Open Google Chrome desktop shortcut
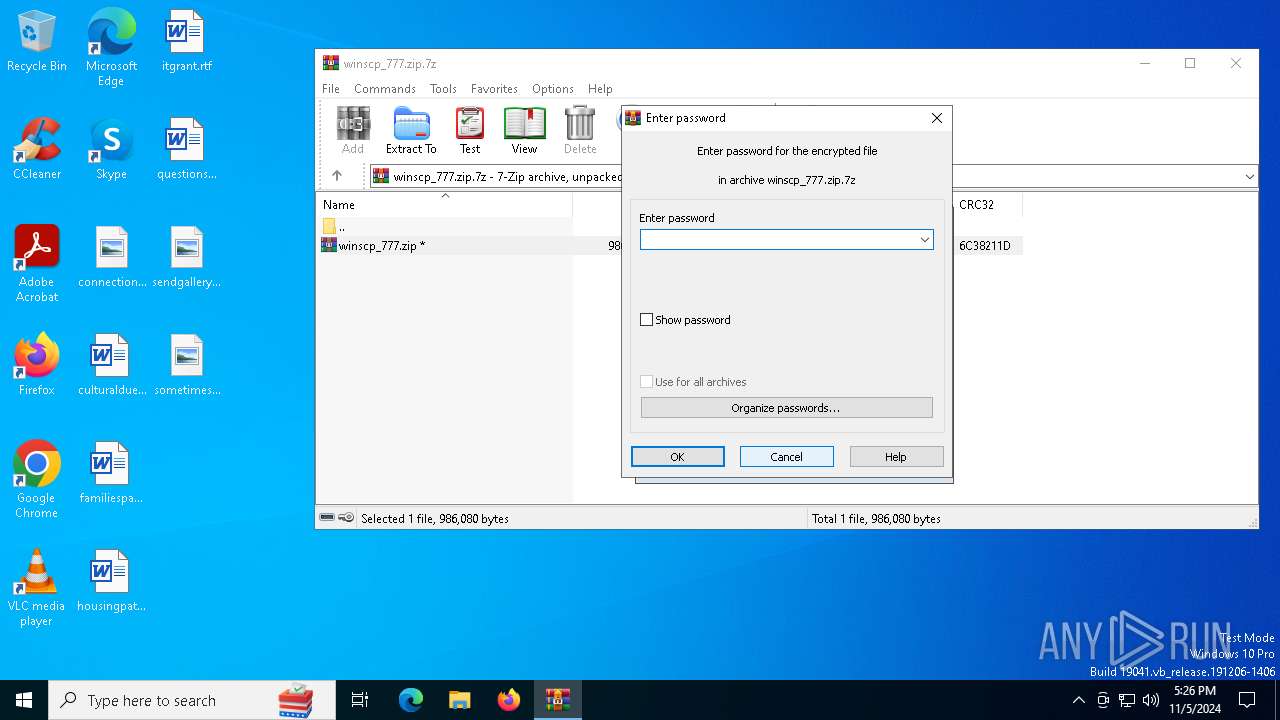This screenshot has width=1280, height=720. [x=36, y=480]
